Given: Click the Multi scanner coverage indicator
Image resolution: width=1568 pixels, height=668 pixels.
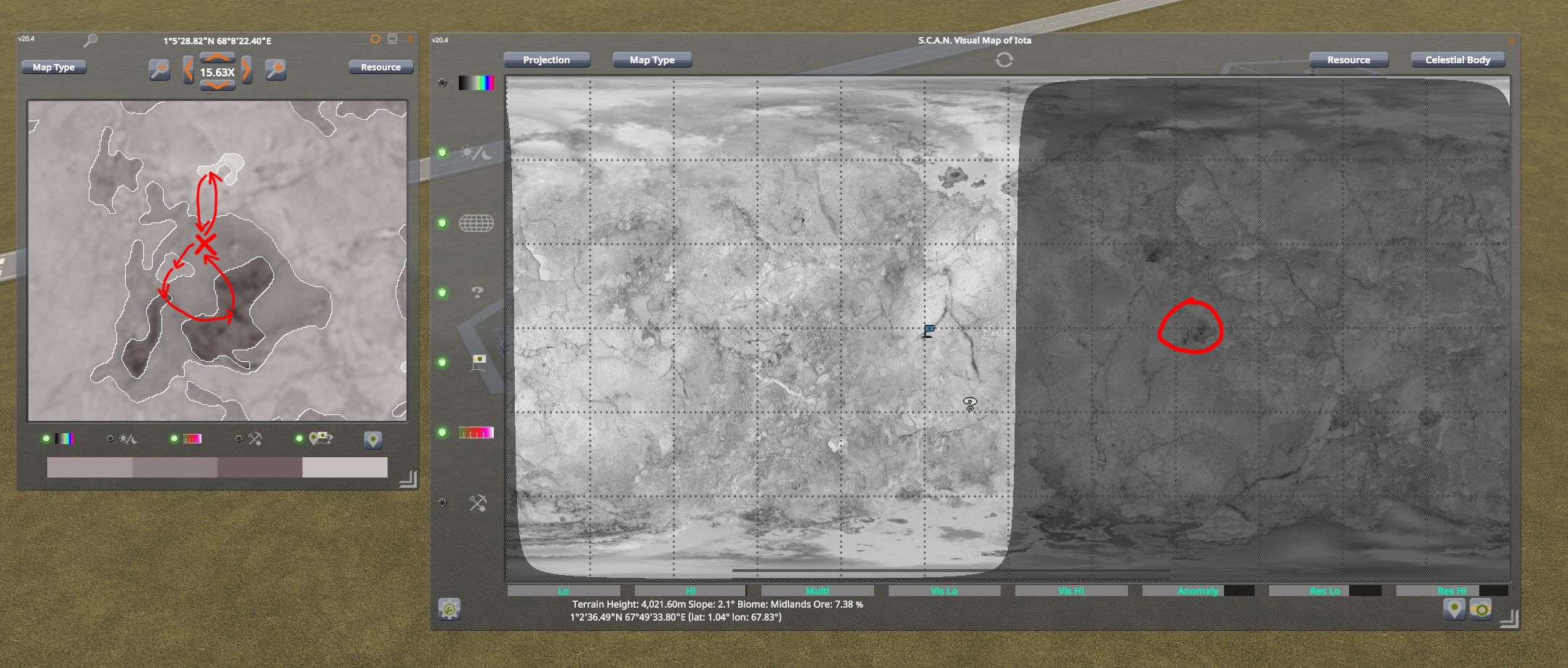Looking at the screenshot, I should pyautogui.click(x=817, y=591).
